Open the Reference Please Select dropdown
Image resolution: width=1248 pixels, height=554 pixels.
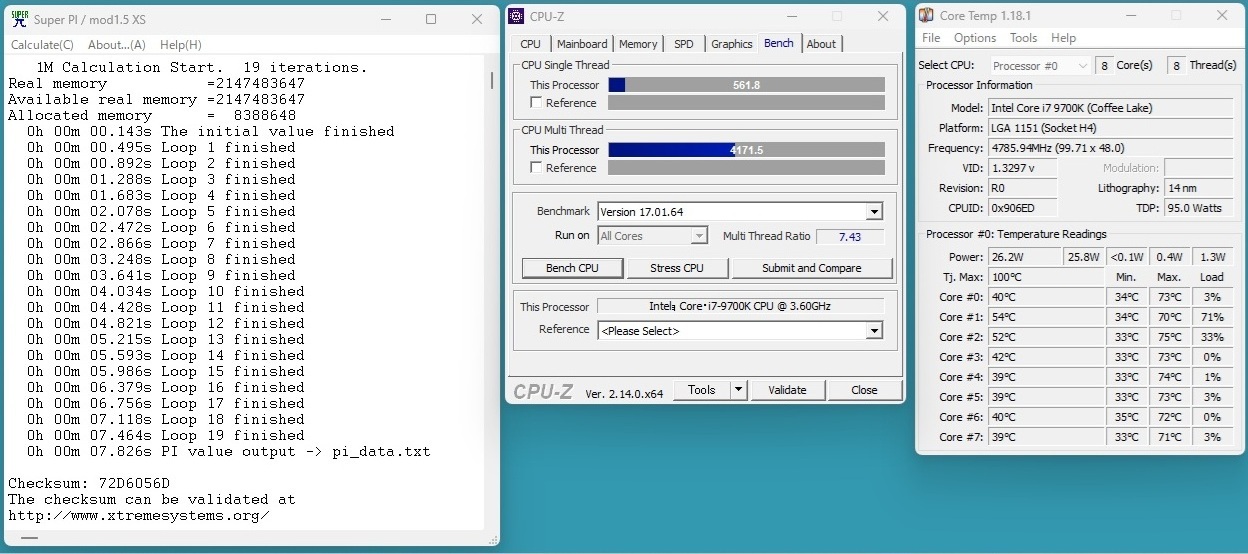[874, 331]
